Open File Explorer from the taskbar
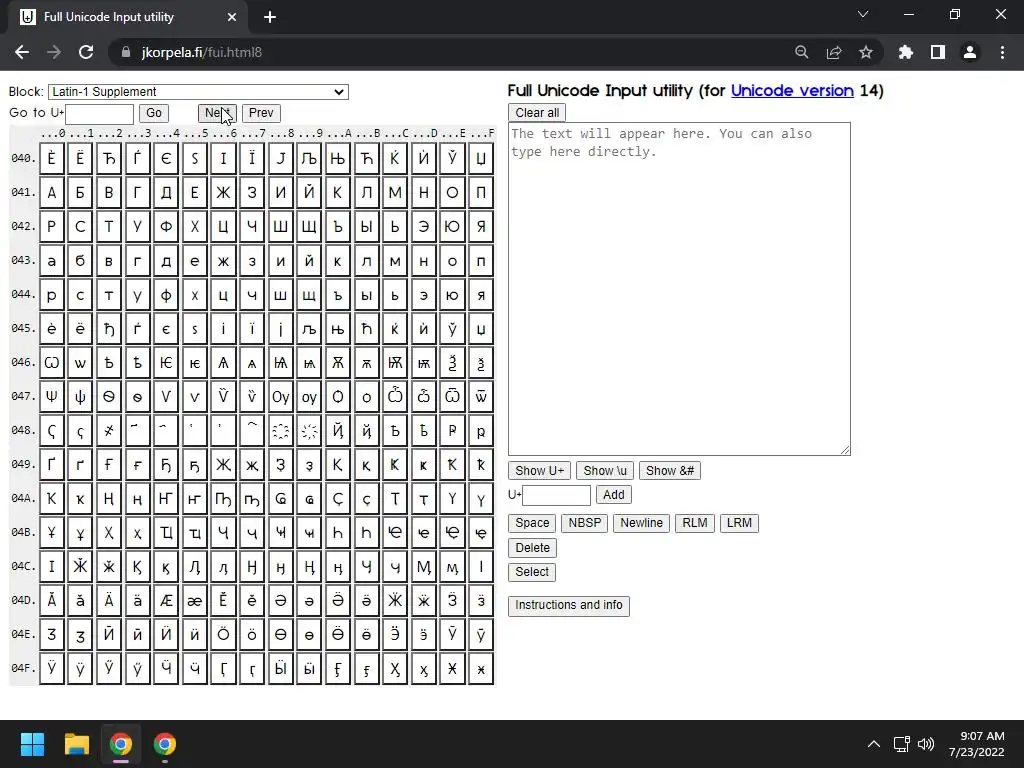The width and height of the screenshot is (1024, 768). pos(76,744)
